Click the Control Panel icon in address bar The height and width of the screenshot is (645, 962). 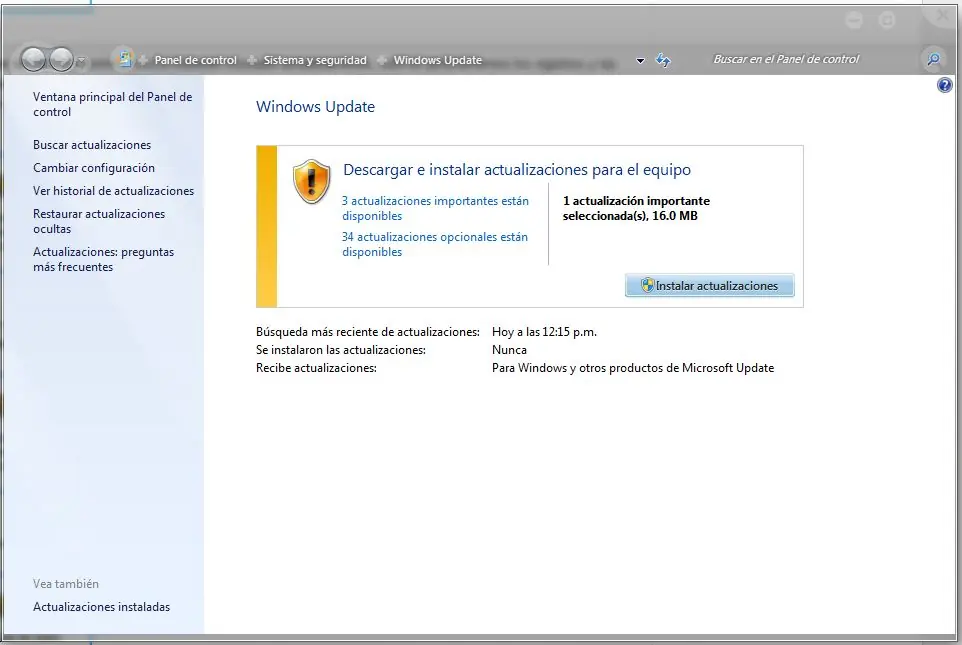tap(125, 59)
